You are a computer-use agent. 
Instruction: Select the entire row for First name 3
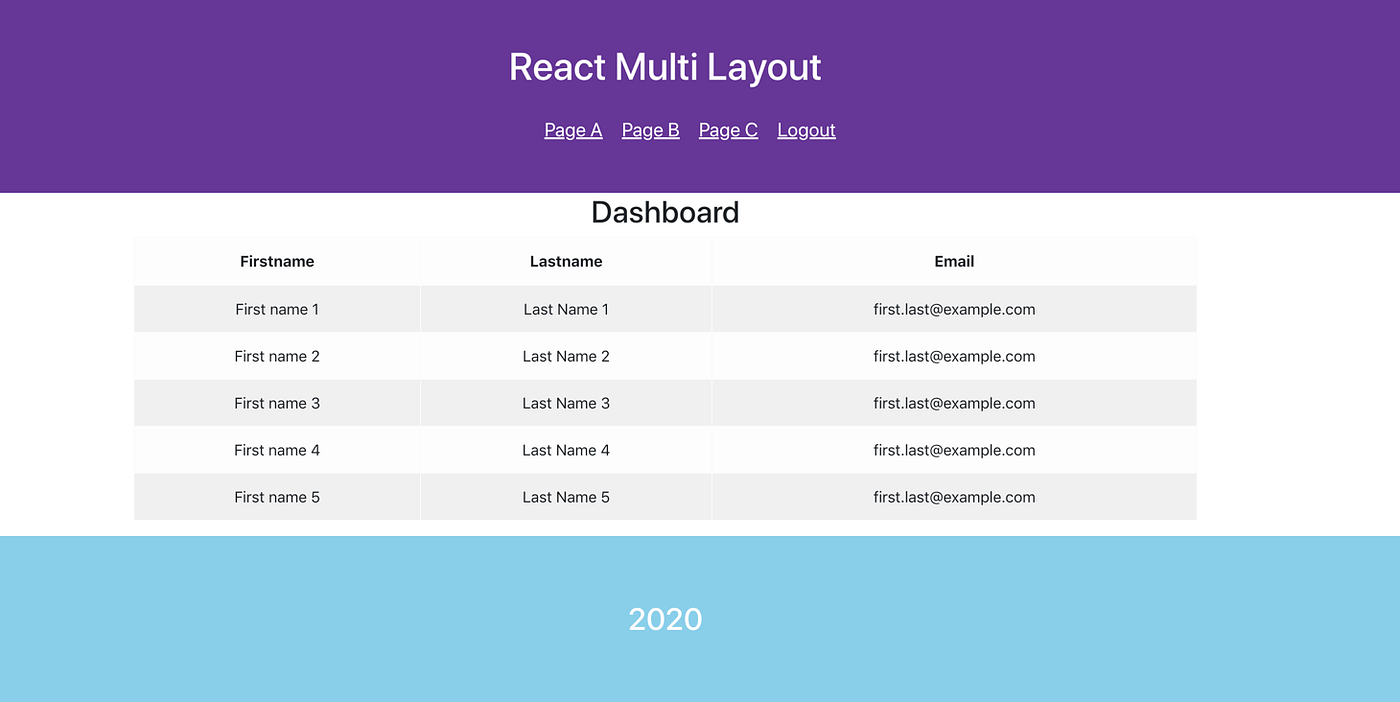665,403
